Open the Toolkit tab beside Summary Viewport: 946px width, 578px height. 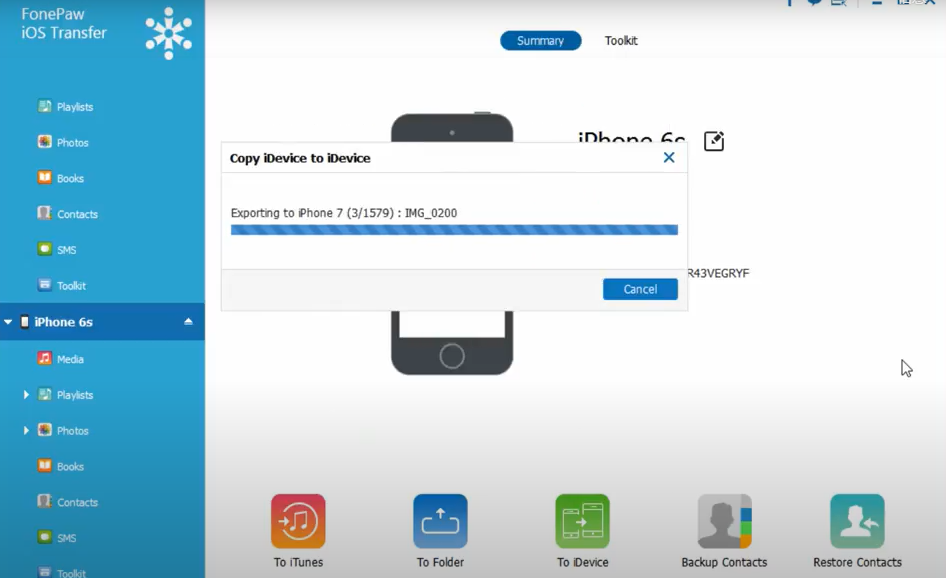pyautogui.click(x=621, y=40)
